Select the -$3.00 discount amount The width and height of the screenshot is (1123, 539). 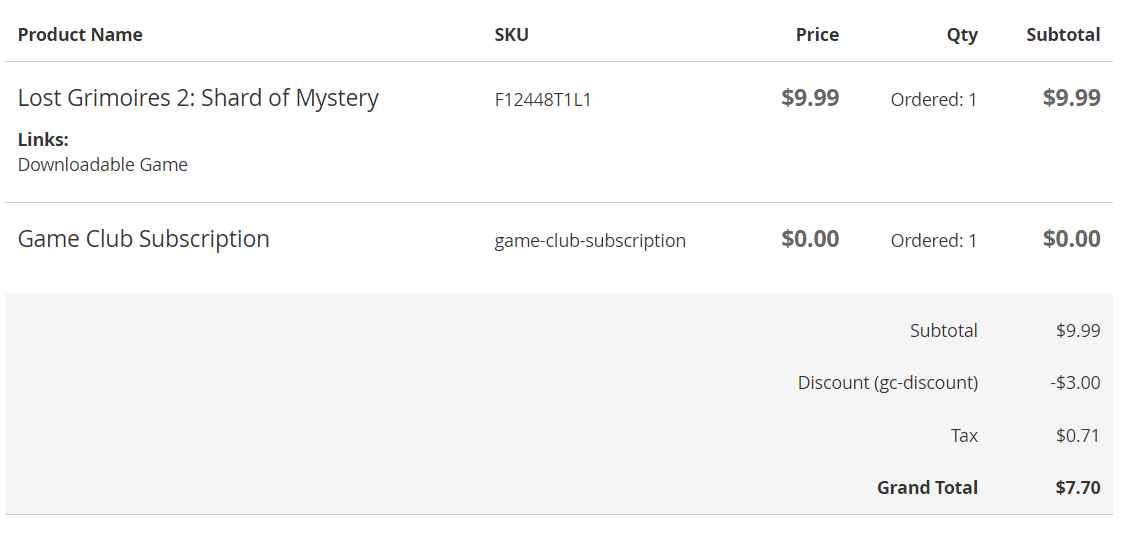1075,383
